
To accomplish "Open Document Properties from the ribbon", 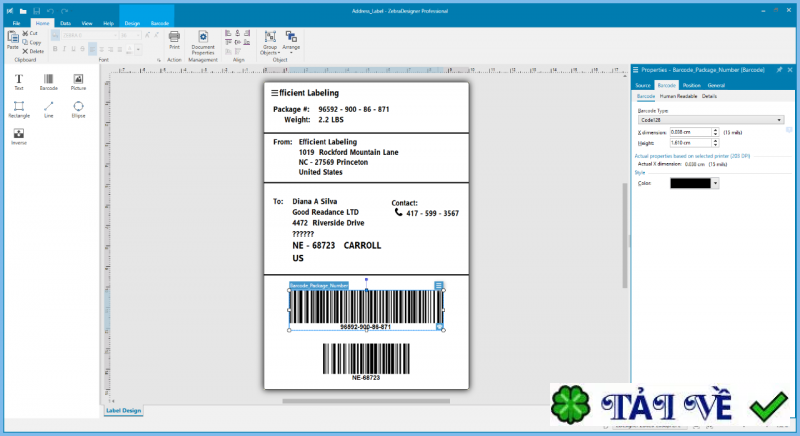I will pos(203,41).
